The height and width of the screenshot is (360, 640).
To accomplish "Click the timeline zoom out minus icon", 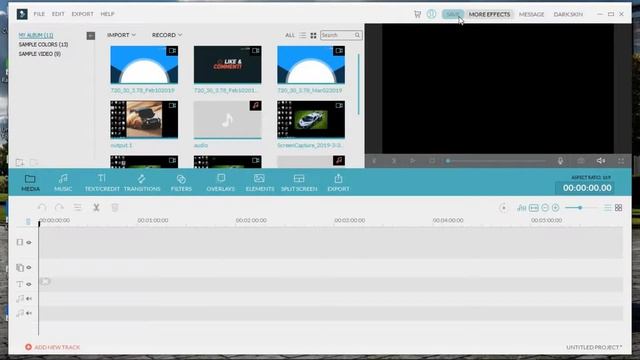I will coord(545,208).
